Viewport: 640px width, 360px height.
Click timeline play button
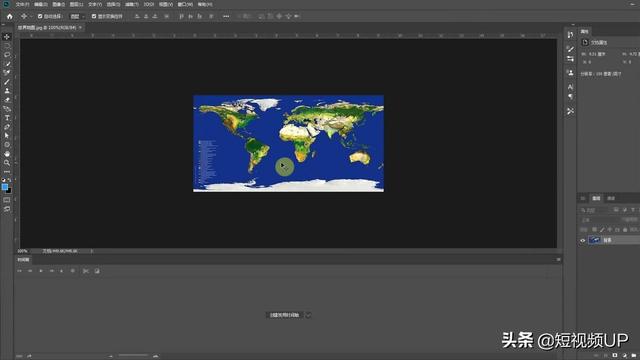click(x=41, y=271)
